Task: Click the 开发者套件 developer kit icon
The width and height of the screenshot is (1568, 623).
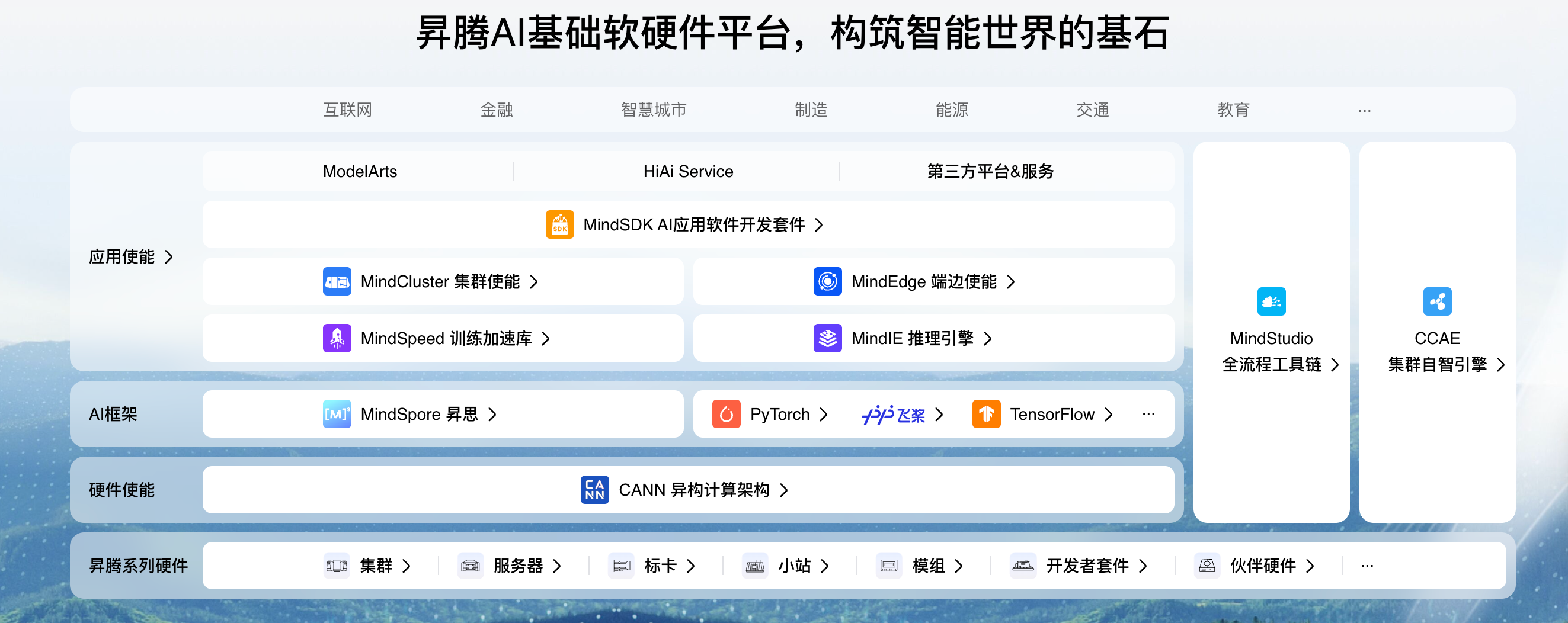Action: pos(1023,566)
